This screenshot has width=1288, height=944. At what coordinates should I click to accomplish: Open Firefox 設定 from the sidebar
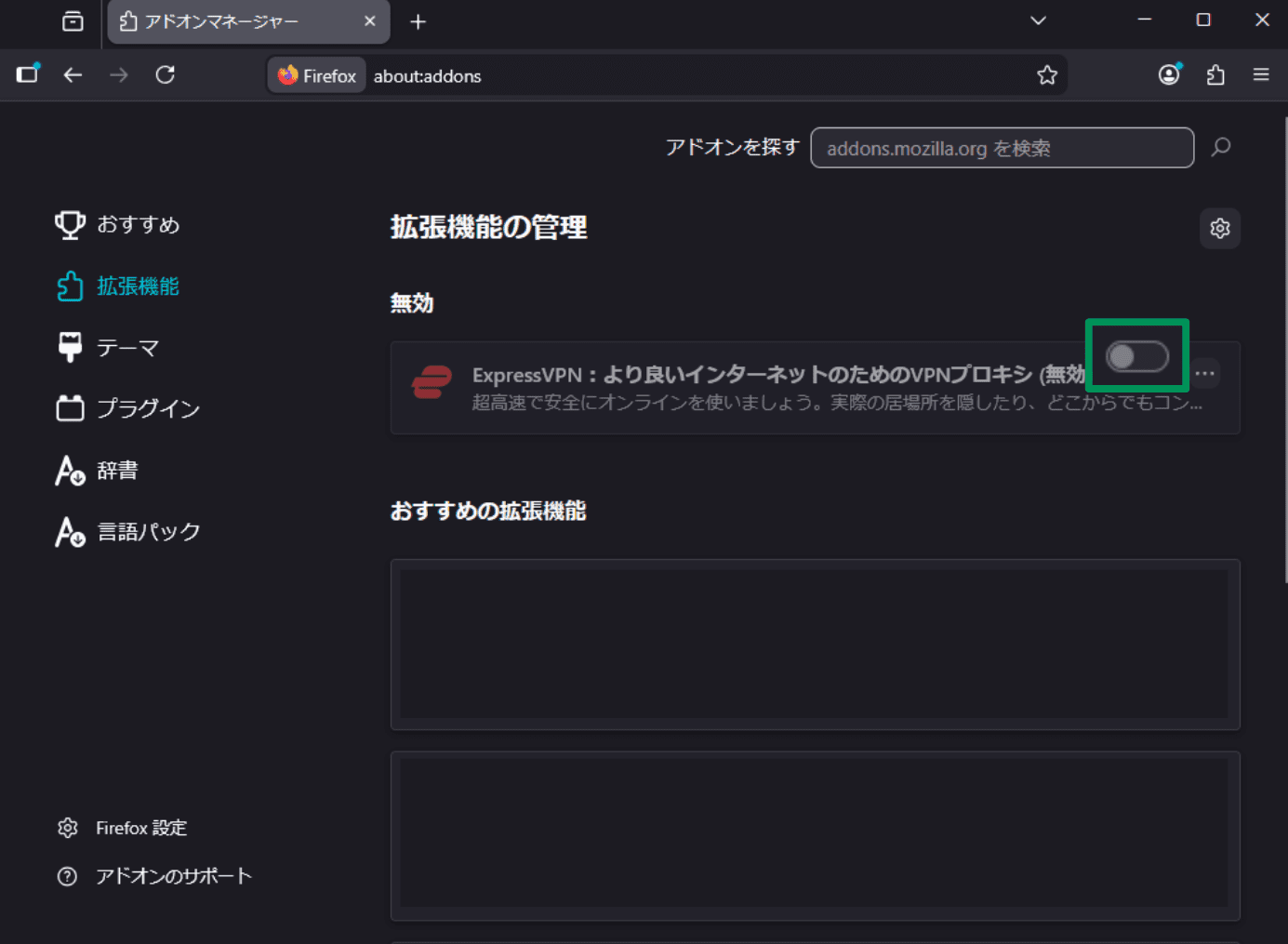[140, 827]
